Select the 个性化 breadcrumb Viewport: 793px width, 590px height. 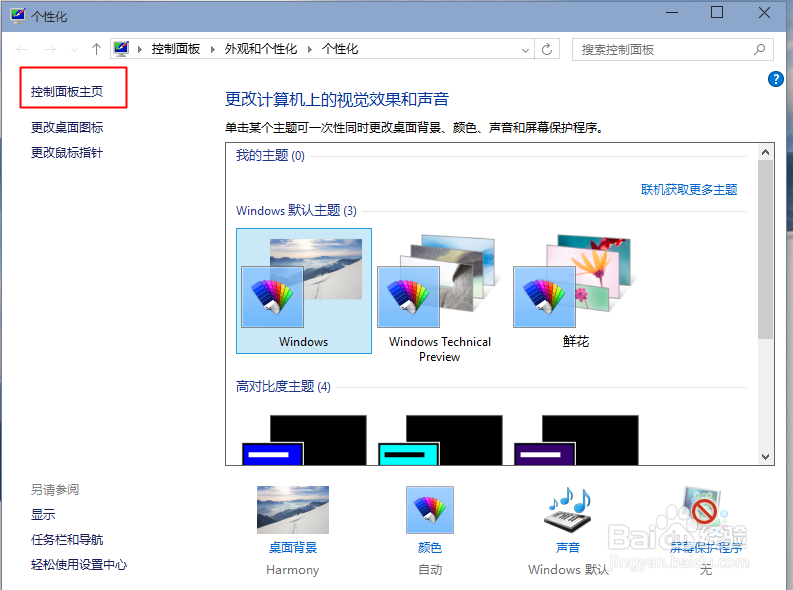click(340, 49)
